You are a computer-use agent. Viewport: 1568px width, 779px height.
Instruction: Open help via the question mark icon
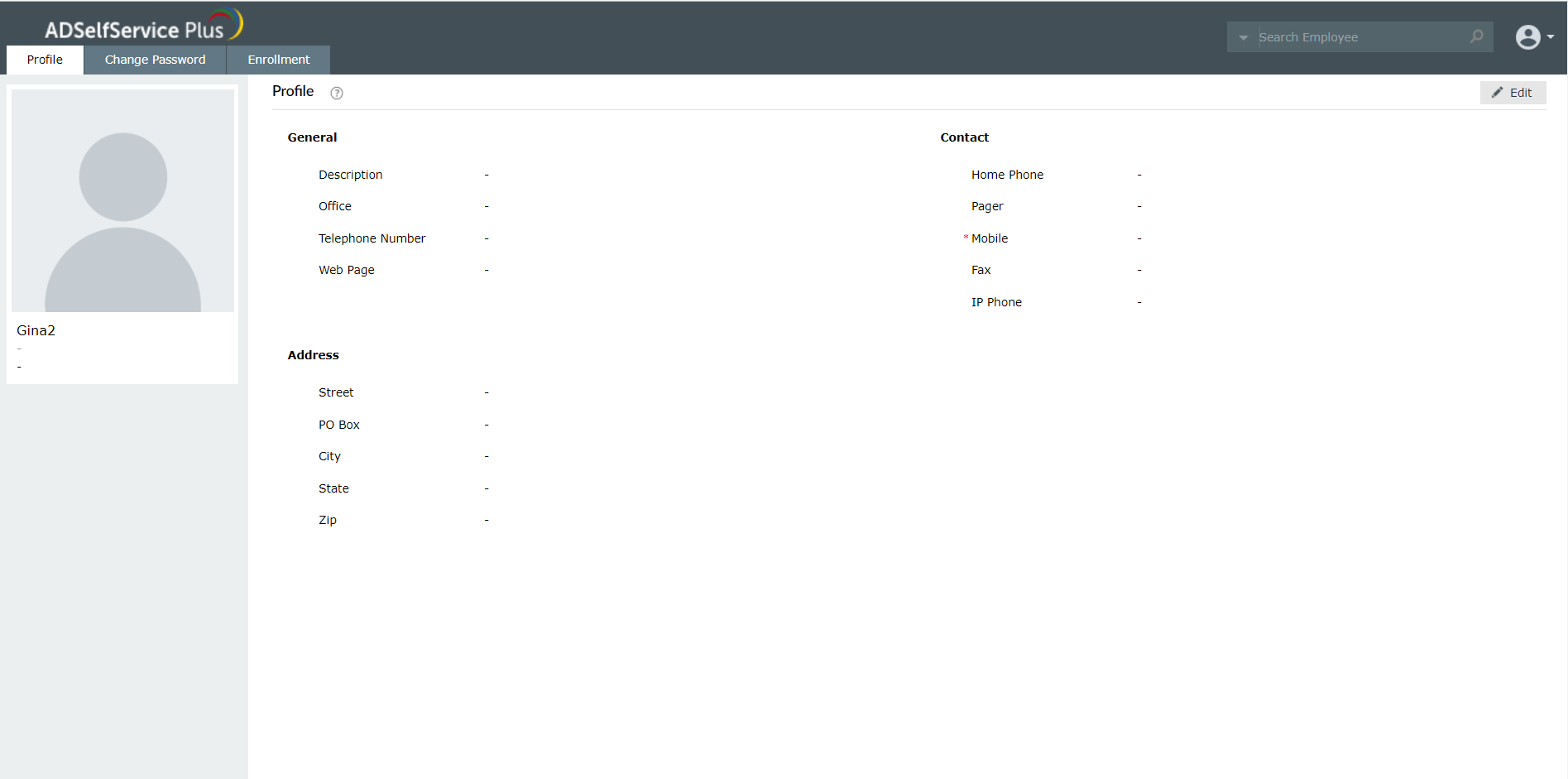[x=336, y=93]
